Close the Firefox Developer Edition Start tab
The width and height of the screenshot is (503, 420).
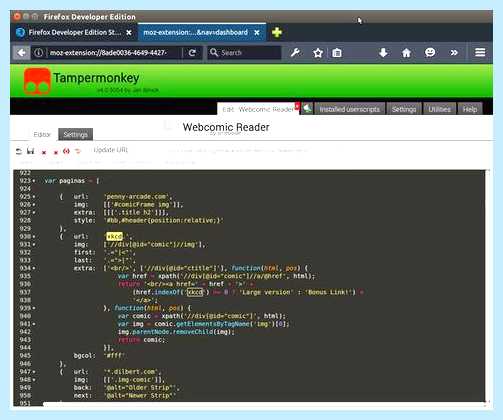click(x=129, y=33)
